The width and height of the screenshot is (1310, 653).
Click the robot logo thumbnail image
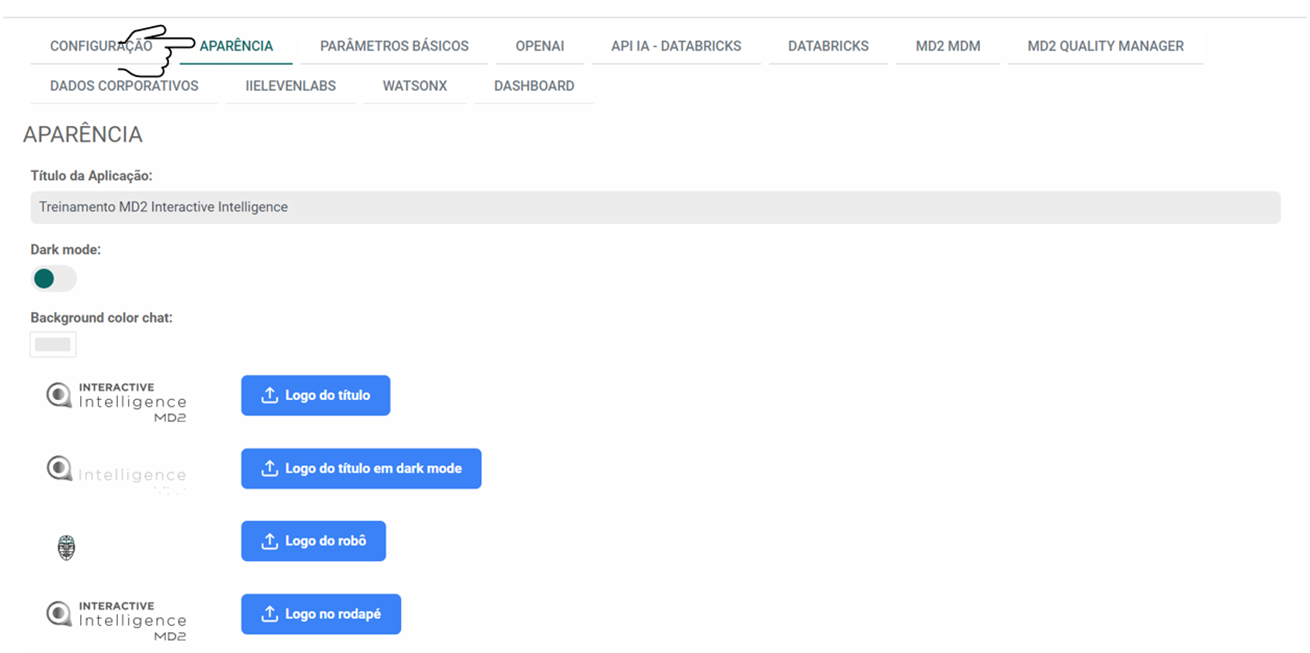click(x=66, y=547)
